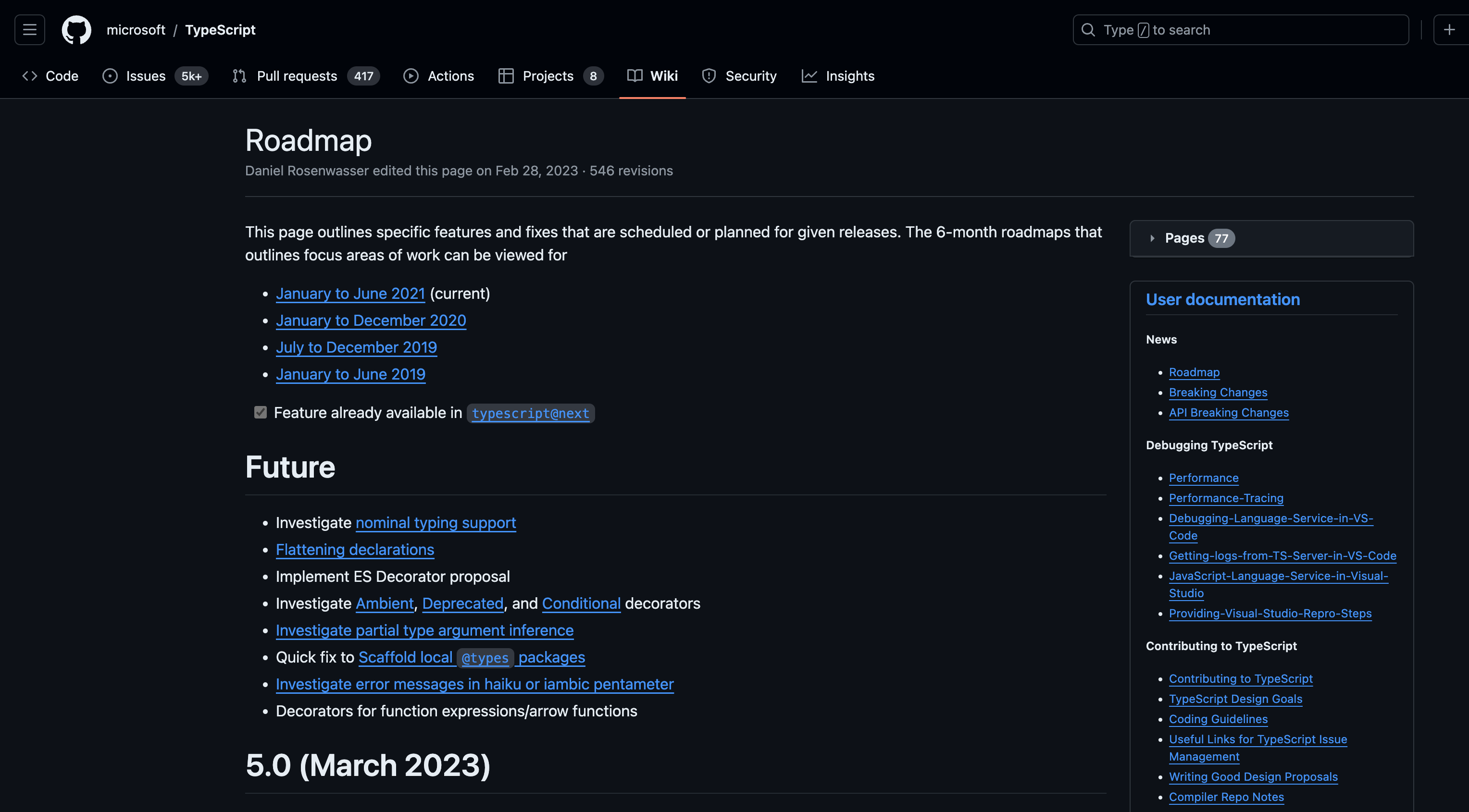Image resolution: width=1469 pixels, height=812 pixels.
Task: Expand the Pages 77 disclosure triangle
Action: click(x=1153, y=238)
